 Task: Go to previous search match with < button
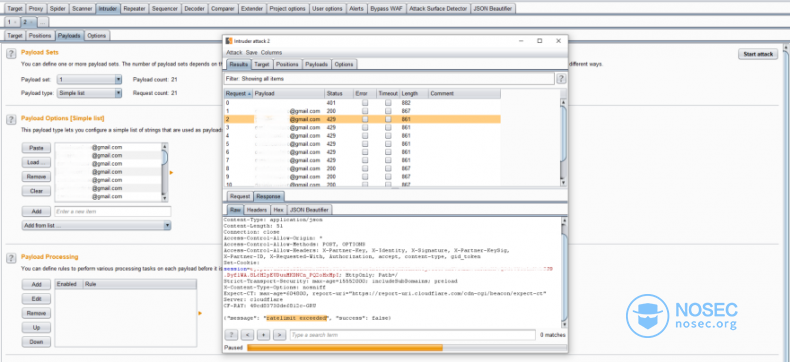click(247, 335)
